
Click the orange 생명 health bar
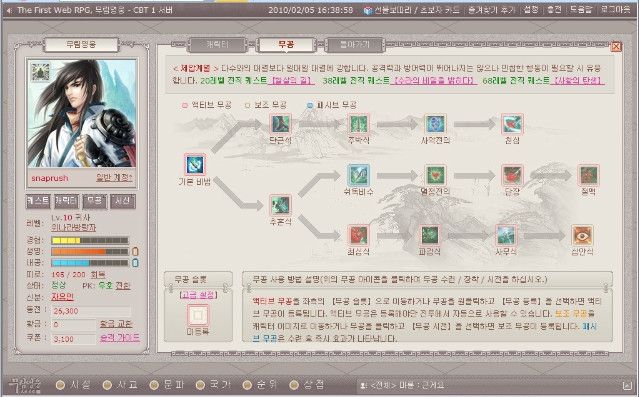point(90,251)
